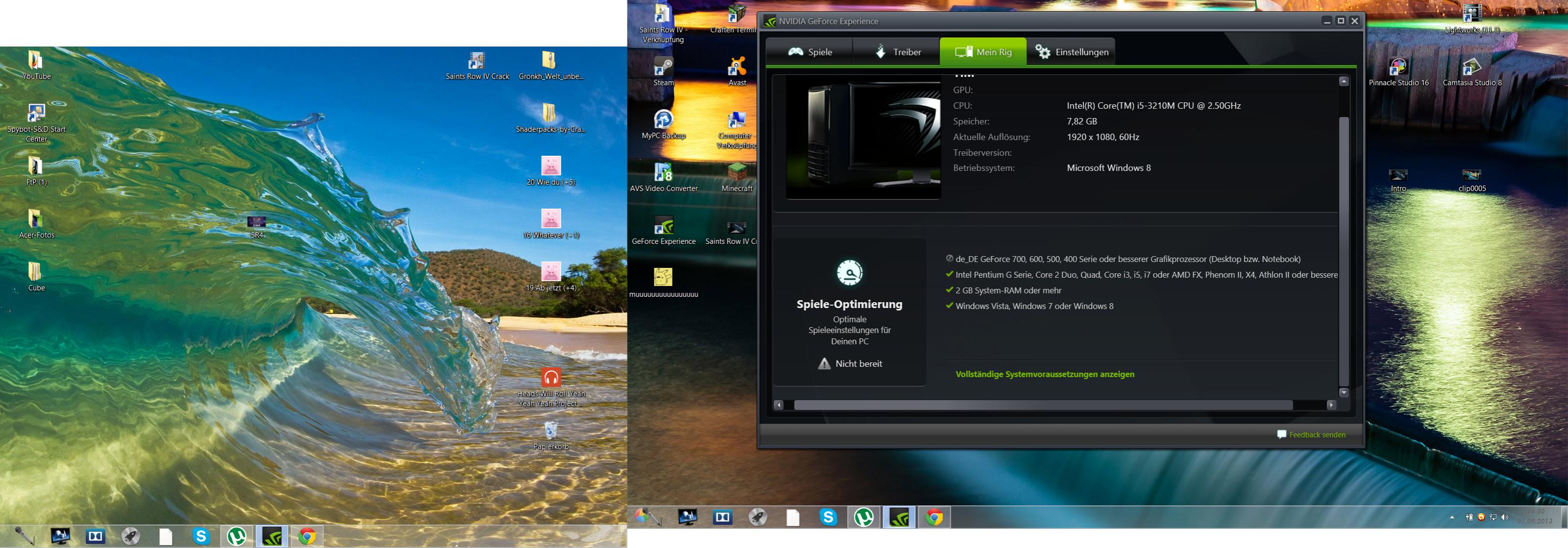1568x548 pixels.
Task: Click the rig computer thumbnail image
Action: coord(863,139)
